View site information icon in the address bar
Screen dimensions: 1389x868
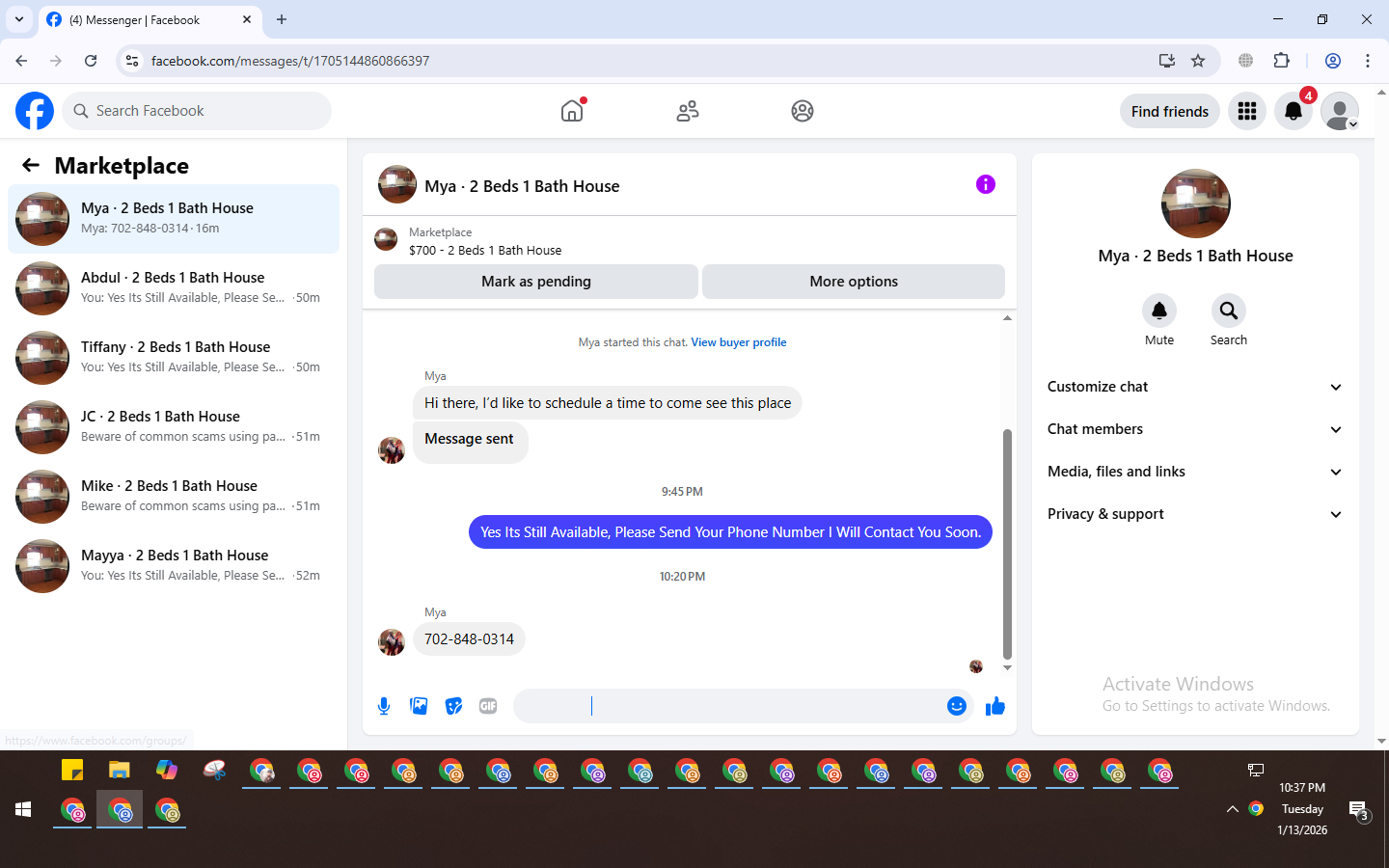[132, 61]
